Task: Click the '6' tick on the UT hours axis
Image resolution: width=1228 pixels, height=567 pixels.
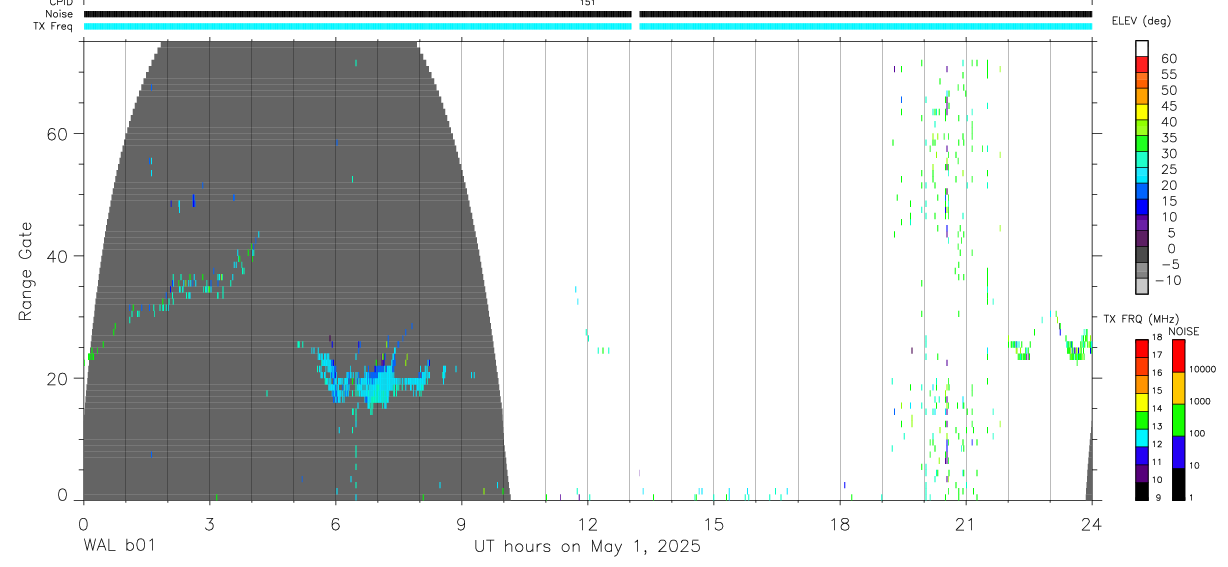Action: [x=335, y=524]
